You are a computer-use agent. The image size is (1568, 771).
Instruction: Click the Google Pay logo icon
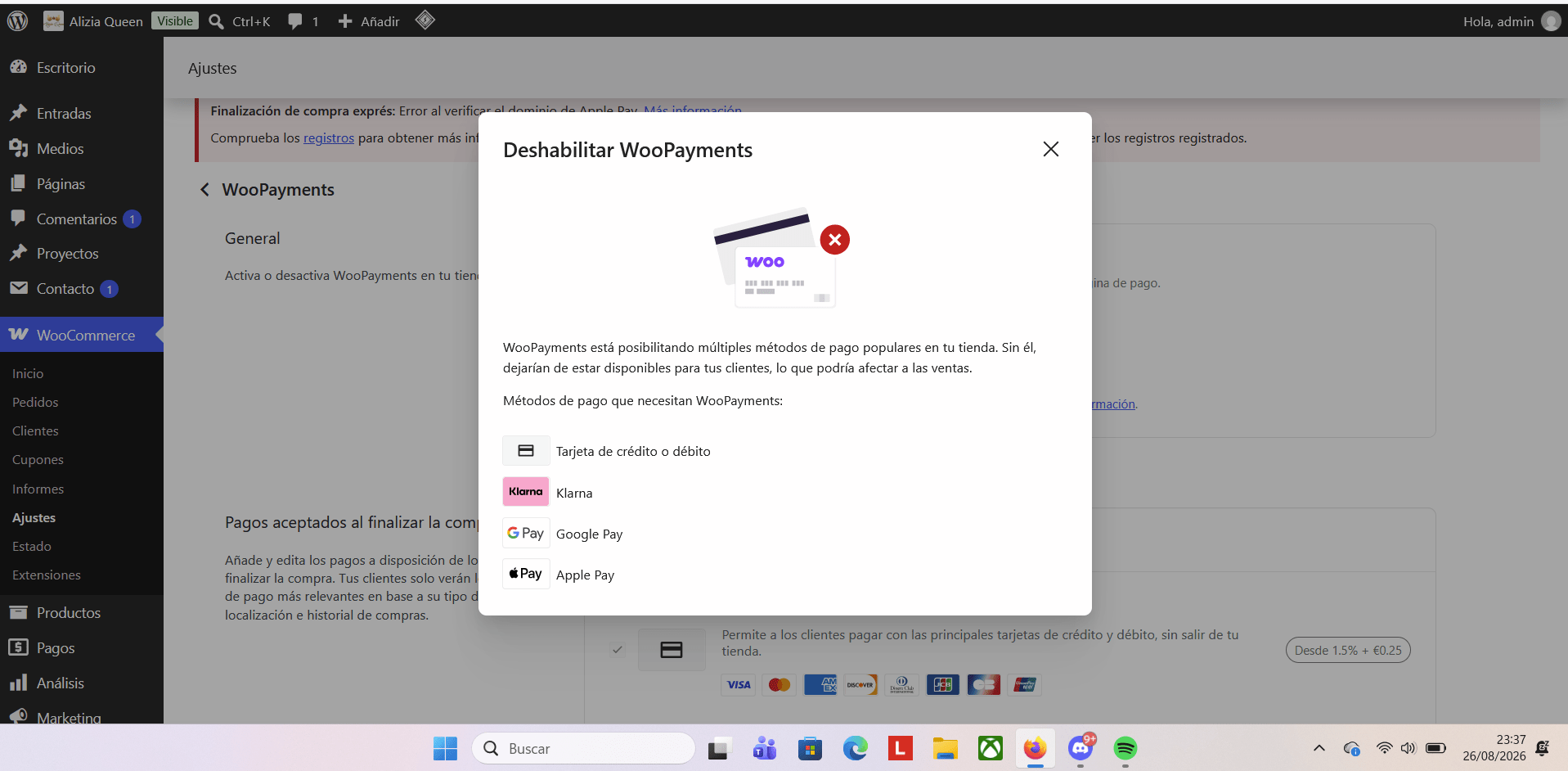(x=526, y=533)
